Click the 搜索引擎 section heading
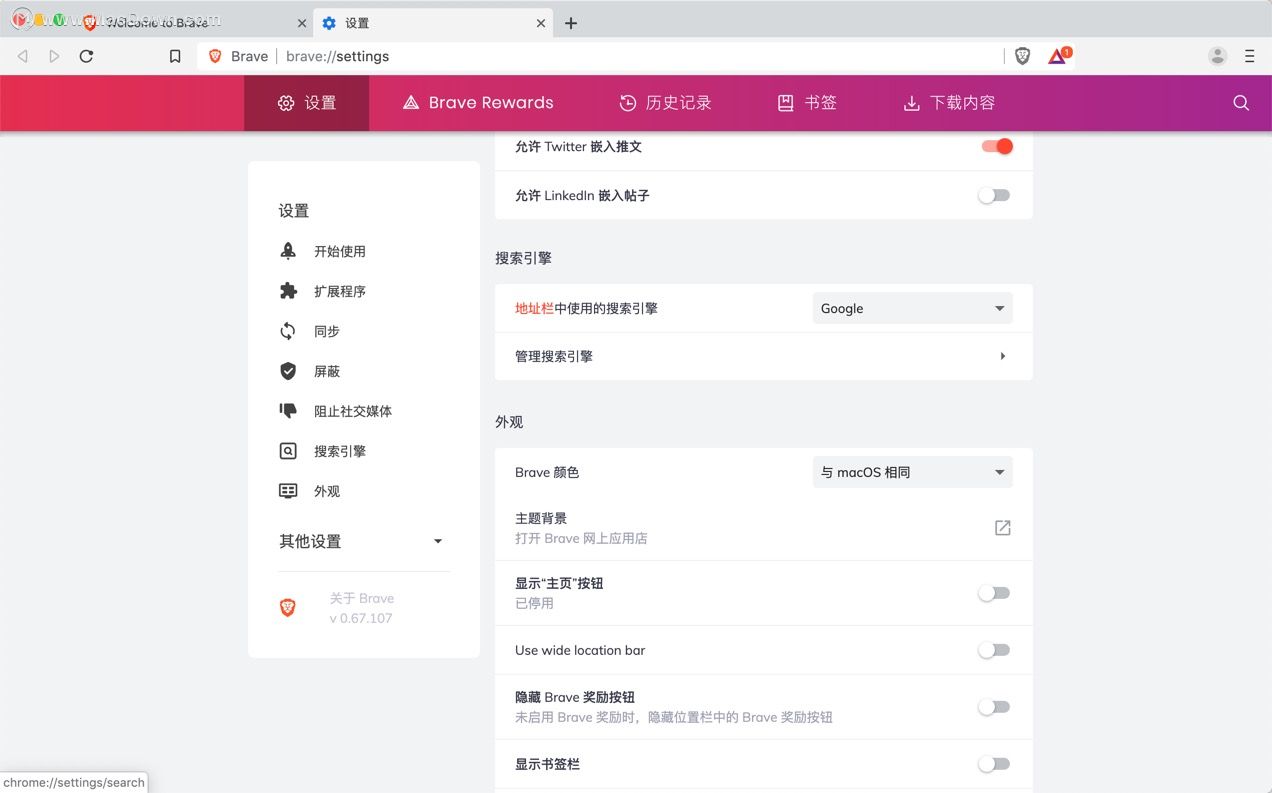The image size is (1272, 793). click(x=523, y=258)
